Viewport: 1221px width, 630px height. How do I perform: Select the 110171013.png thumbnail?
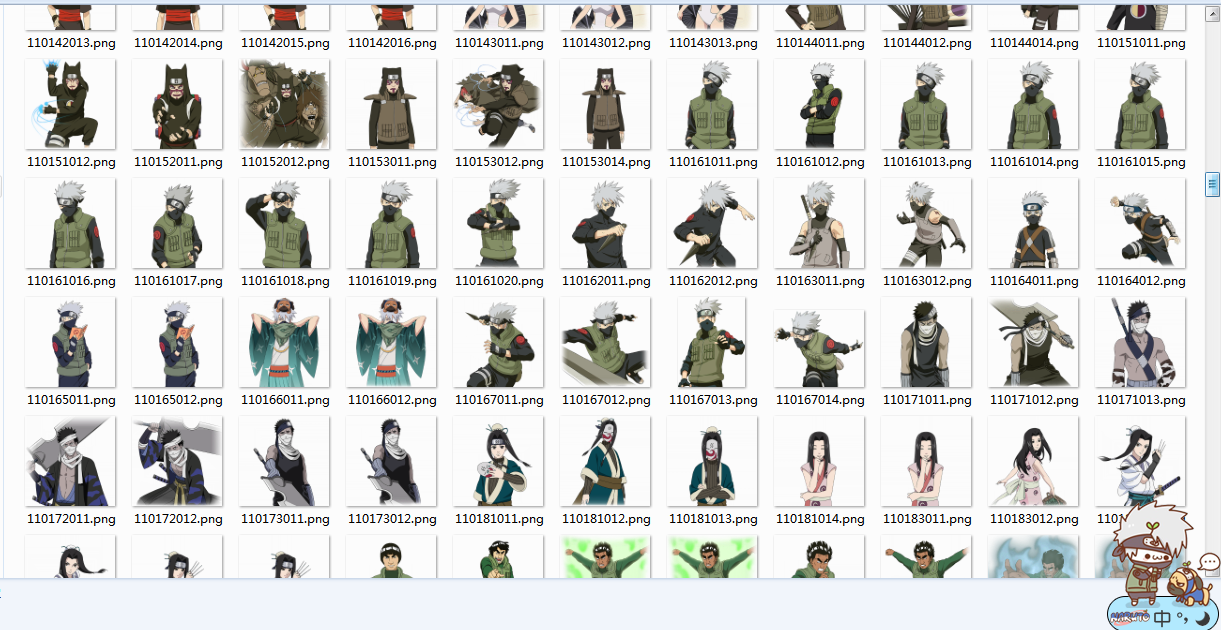(1140, 343)
